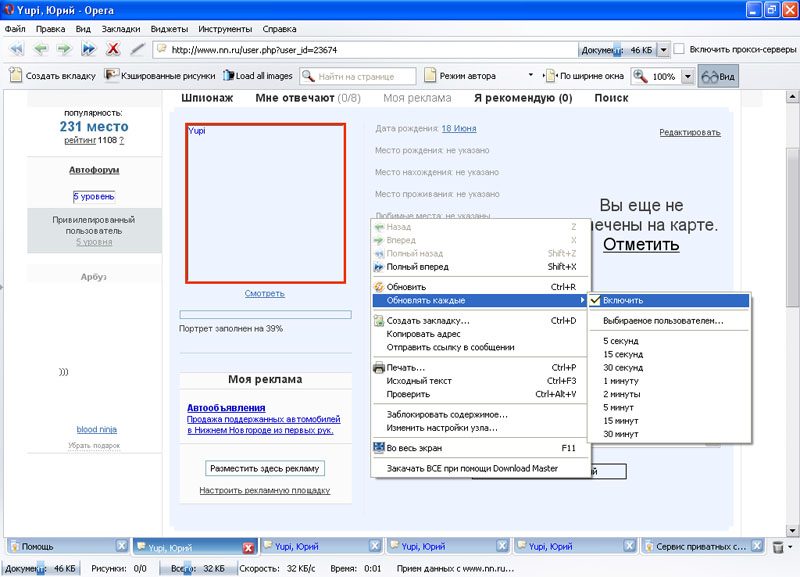Click the Разместить здесь рекламу button
800x577 pixels.
[265, 468]
